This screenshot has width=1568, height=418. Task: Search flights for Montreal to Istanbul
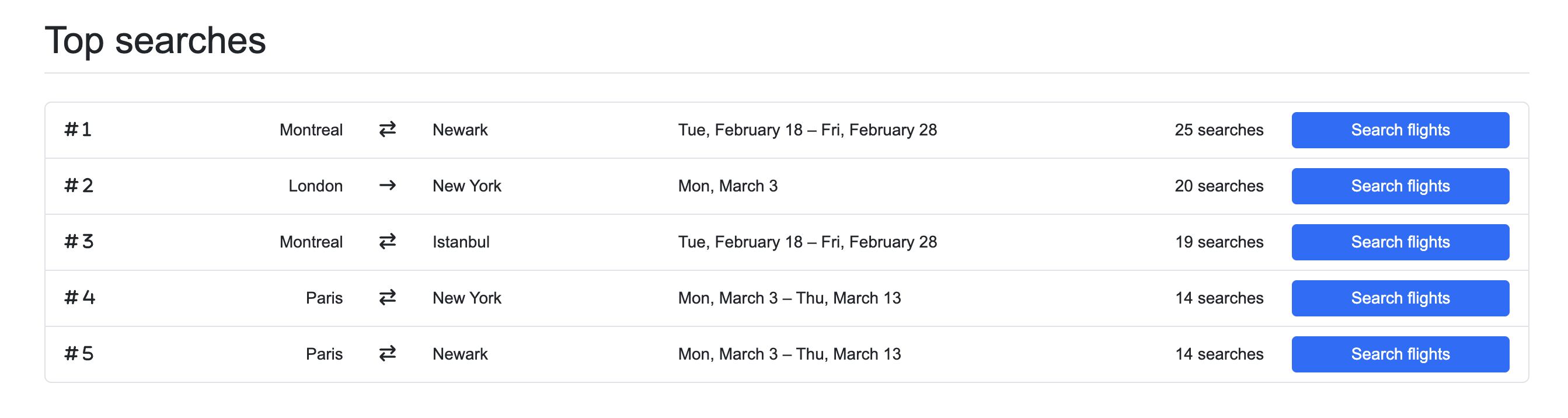[1399, 242]
